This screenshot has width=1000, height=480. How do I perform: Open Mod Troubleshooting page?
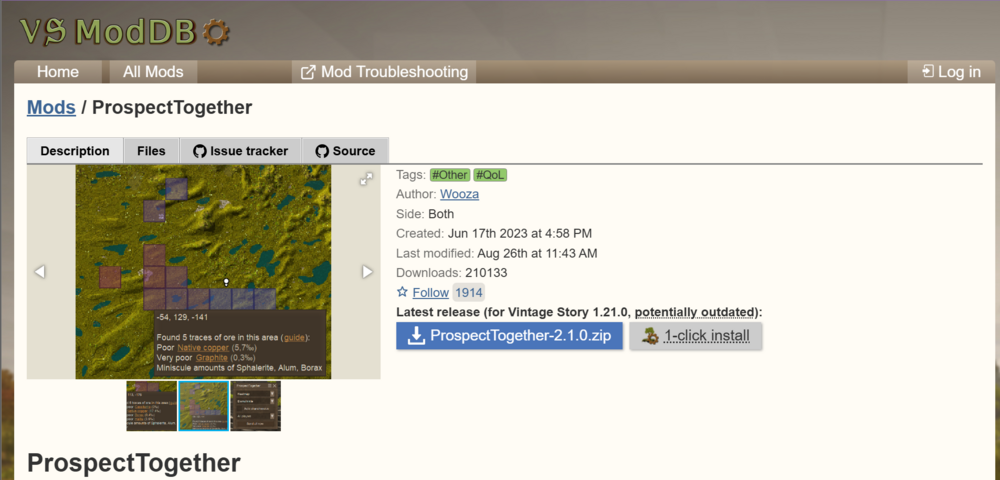(384, 72)
